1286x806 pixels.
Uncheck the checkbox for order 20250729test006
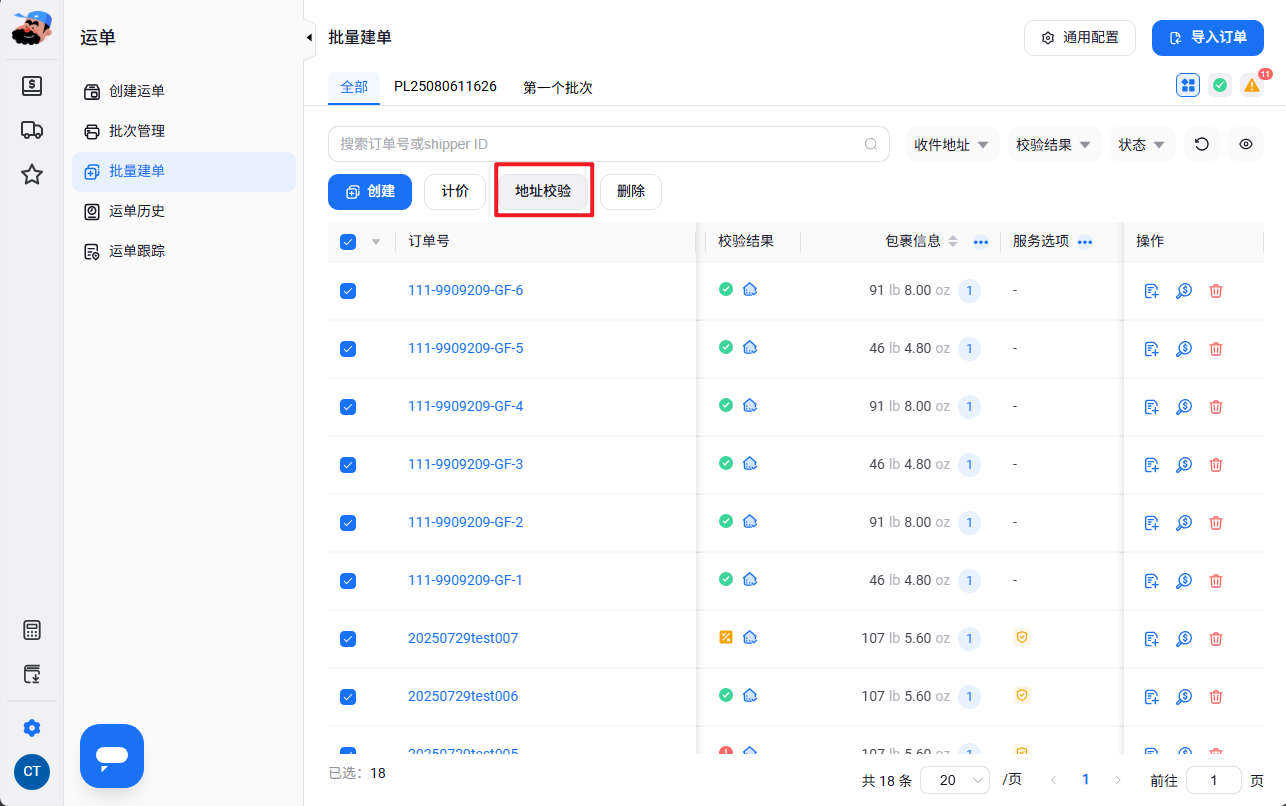(x=348, y=697)
